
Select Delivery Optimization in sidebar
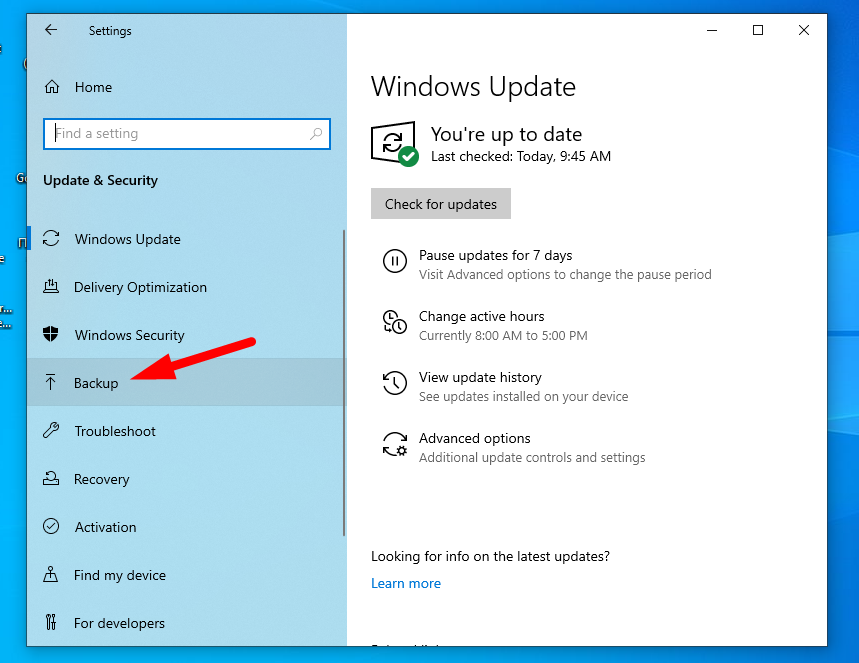(x=140, y=287)
